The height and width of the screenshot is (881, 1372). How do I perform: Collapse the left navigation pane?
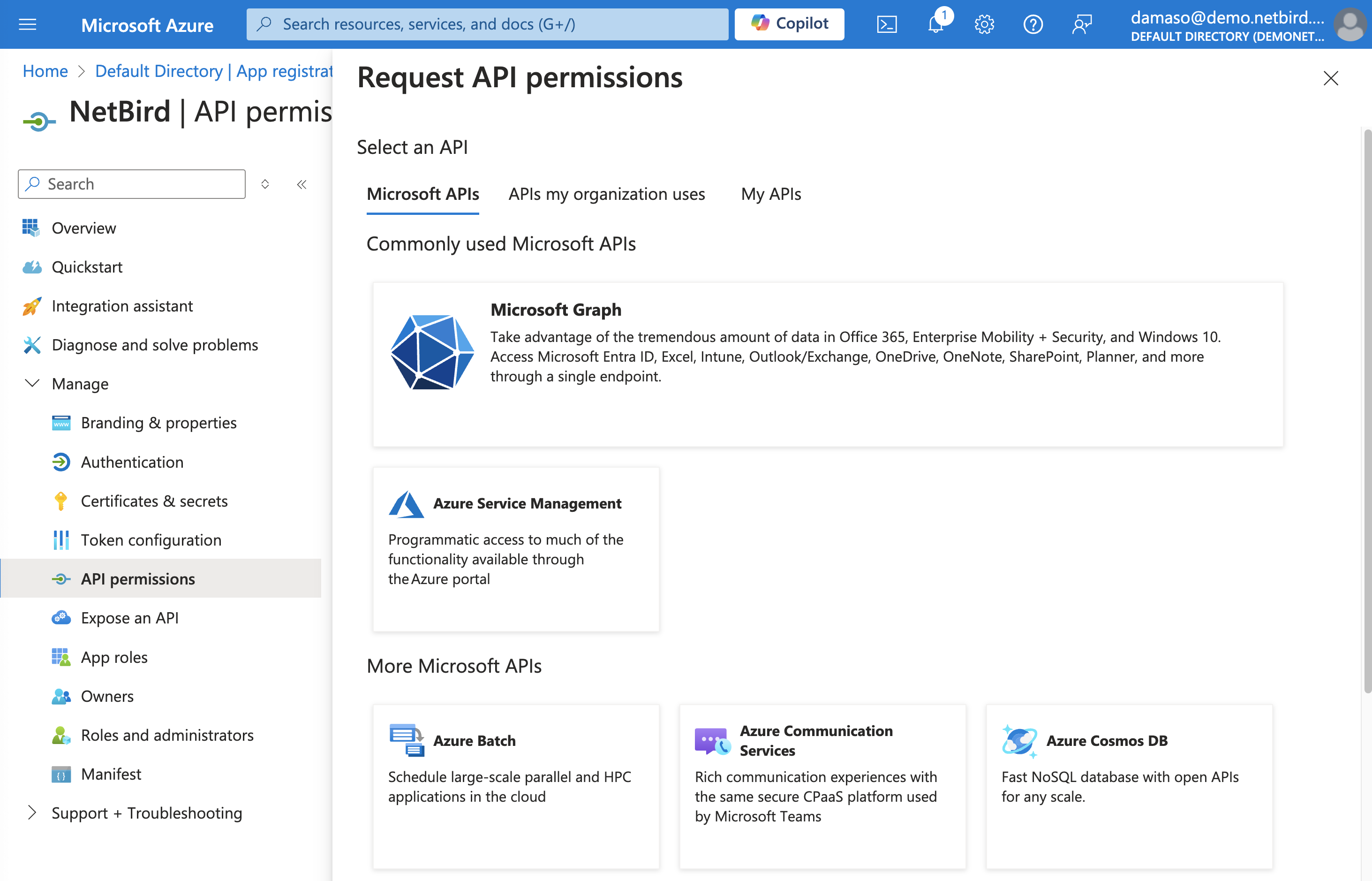tap(302, 183)
